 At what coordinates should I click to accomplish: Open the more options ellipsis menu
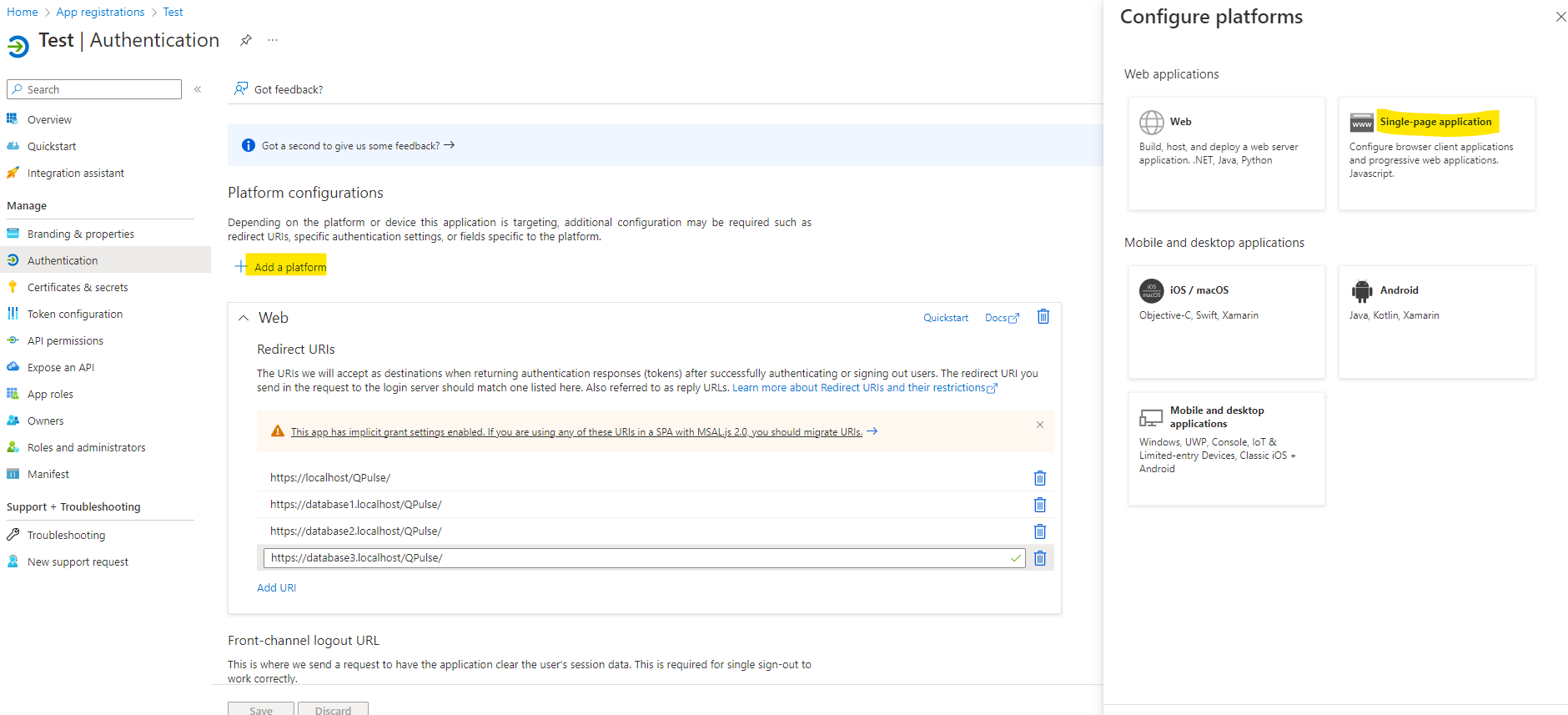coord(273,40)
